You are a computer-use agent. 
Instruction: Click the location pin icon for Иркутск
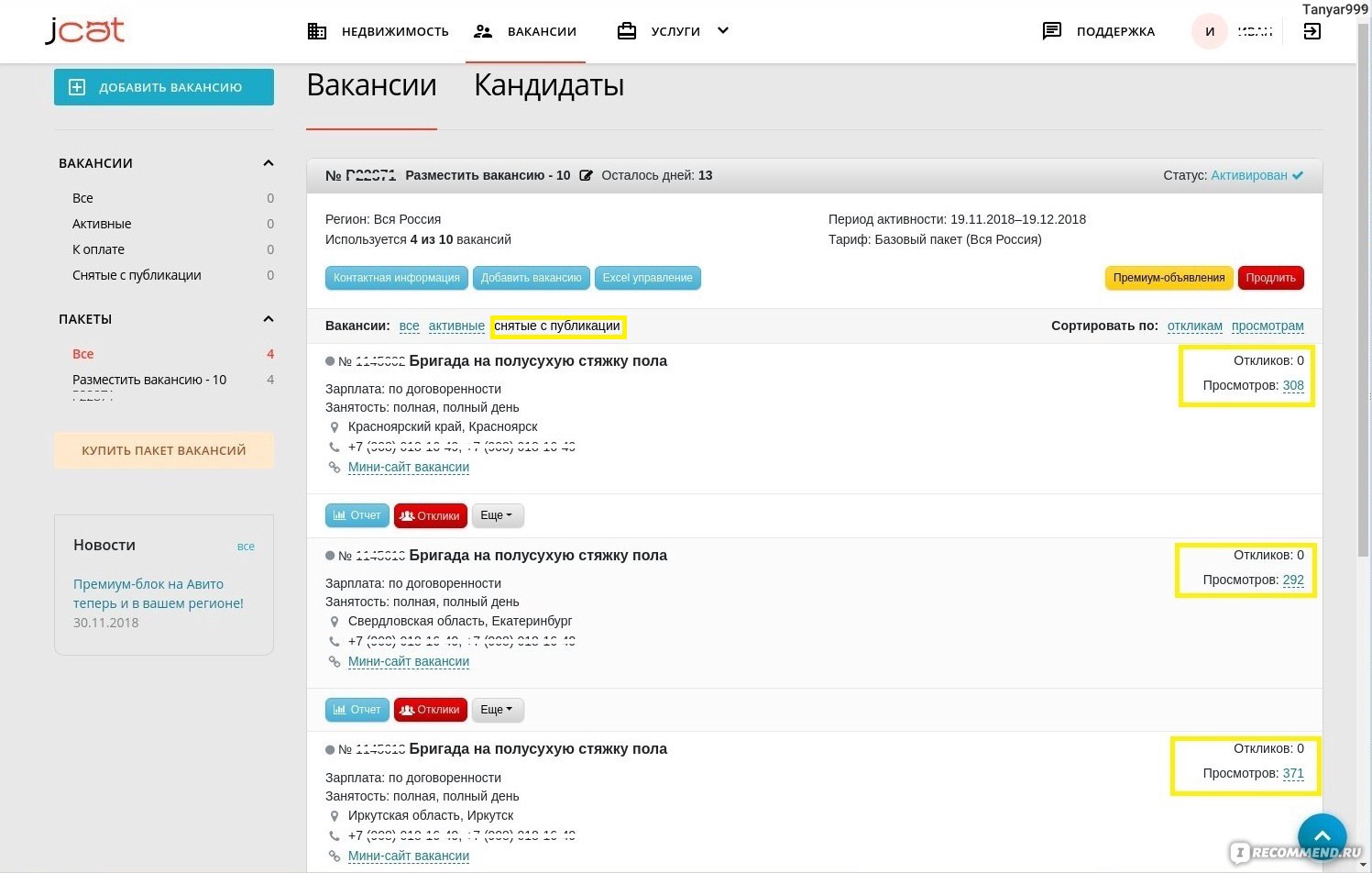tap(335, 816)
